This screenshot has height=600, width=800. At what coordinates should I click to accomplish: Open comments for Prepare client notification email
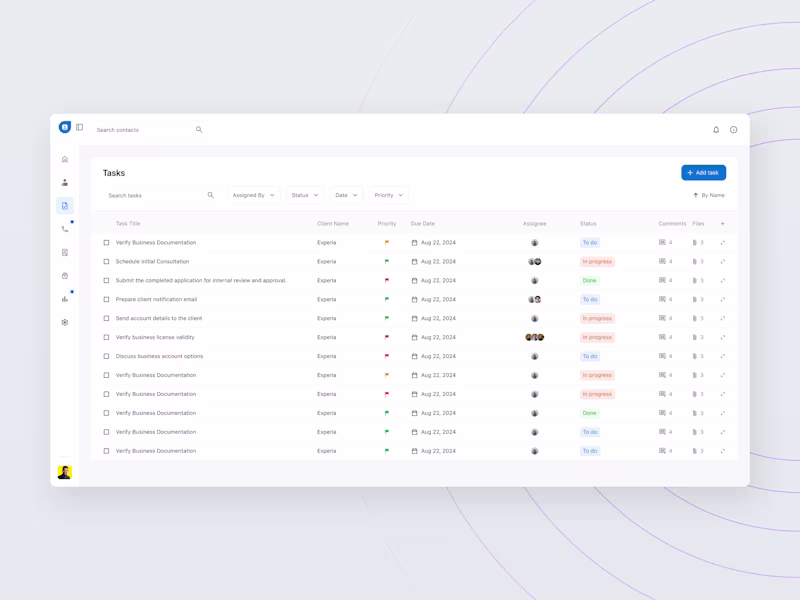665,299
